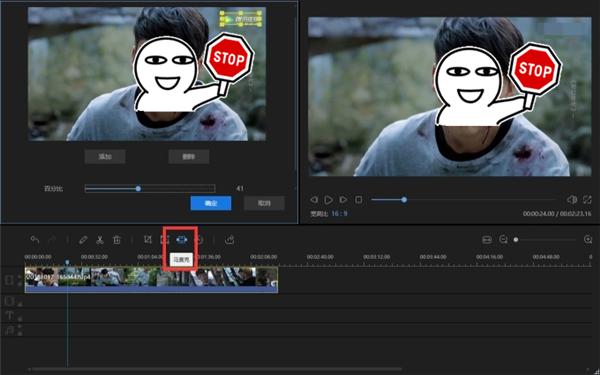
Task: Select the text track T icon
Action: tap(9, 316)
